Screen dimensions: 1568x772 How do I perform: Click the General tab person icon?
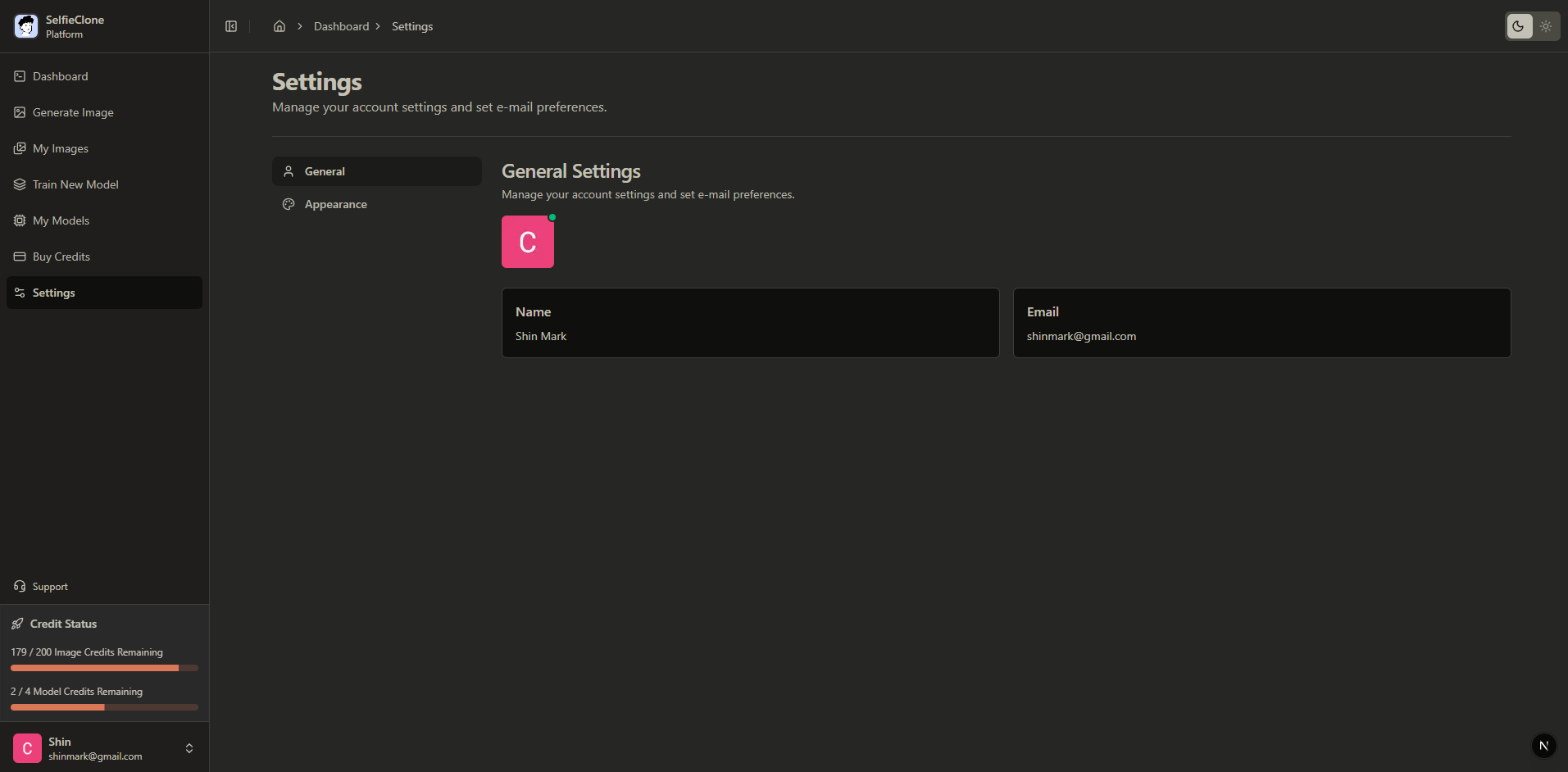tap(289, 171)
